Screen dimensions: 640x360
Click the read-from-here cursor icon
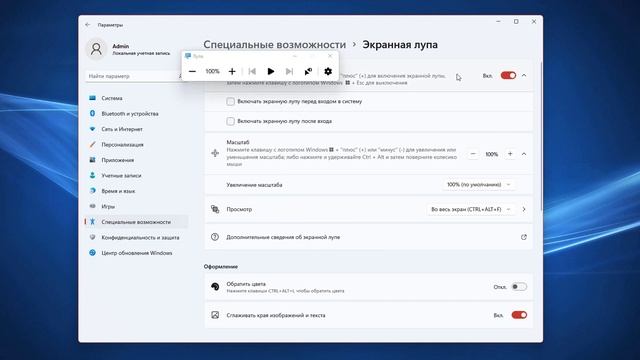coord(308,71)
